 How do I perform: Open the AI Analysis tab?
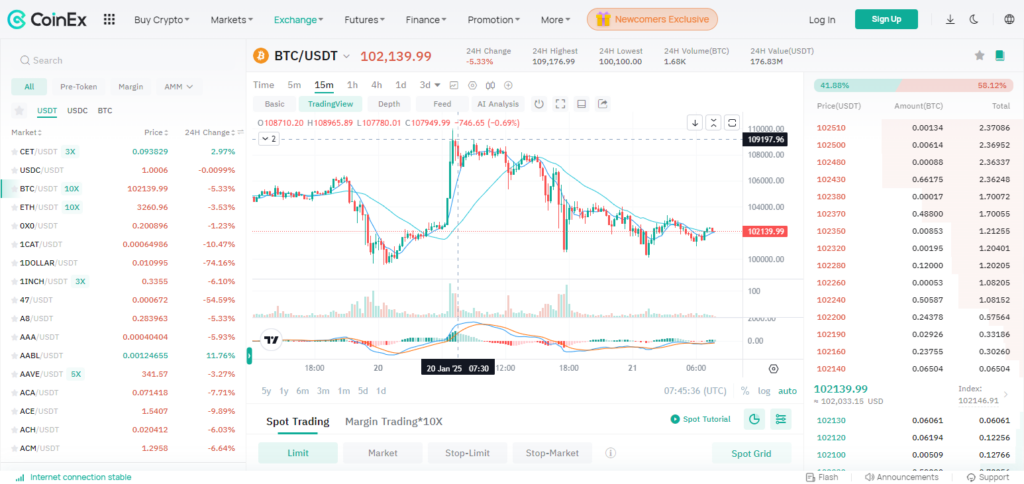click(x=498, y=104)
